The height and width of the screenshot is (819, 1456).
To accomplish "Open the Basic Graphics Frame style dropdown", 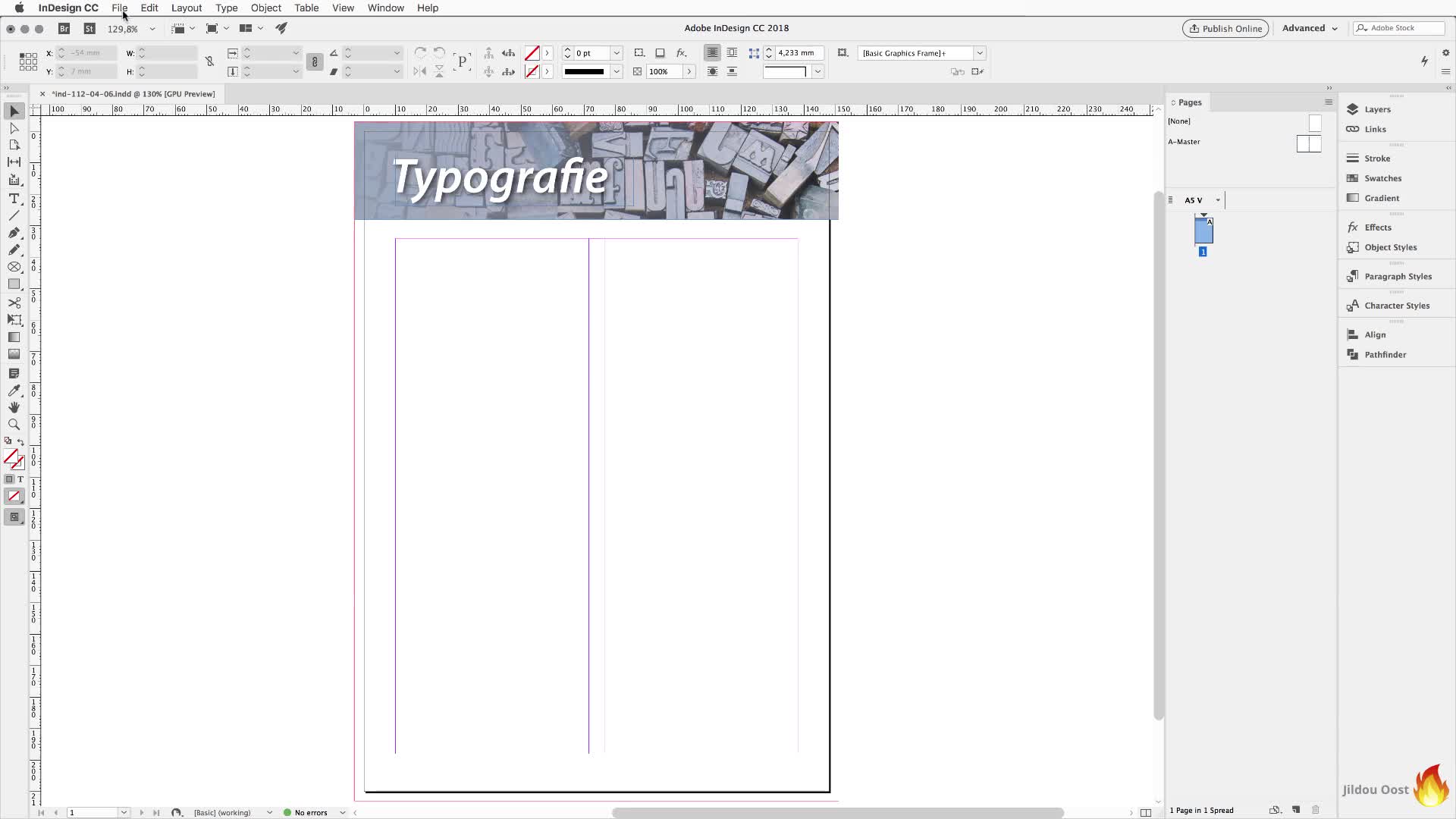I will [x=979, y=53].
